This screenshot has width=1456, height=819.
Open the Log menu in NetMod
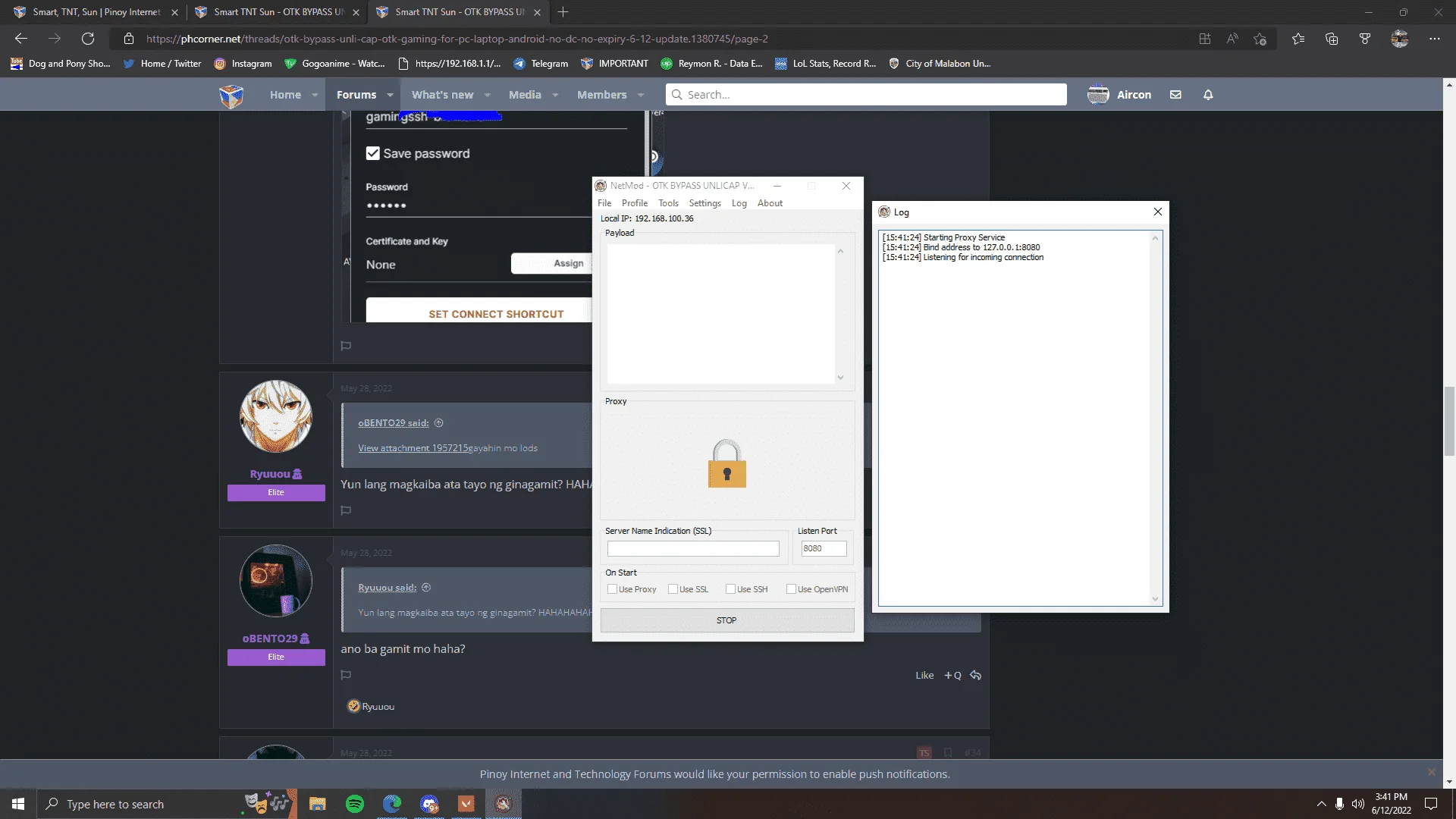click(739, 203)
